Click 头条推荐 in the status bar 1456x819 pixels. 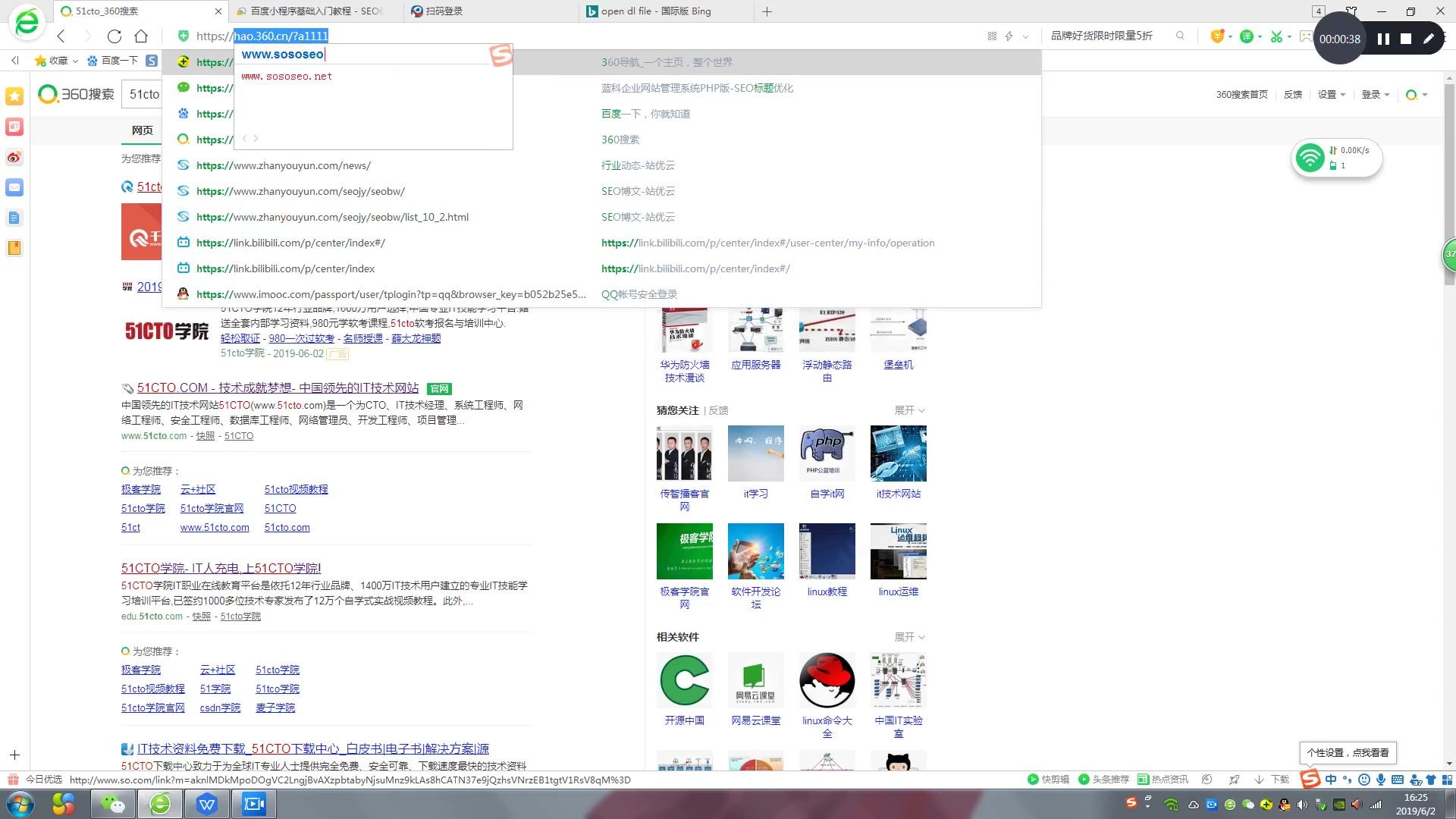1103,780
